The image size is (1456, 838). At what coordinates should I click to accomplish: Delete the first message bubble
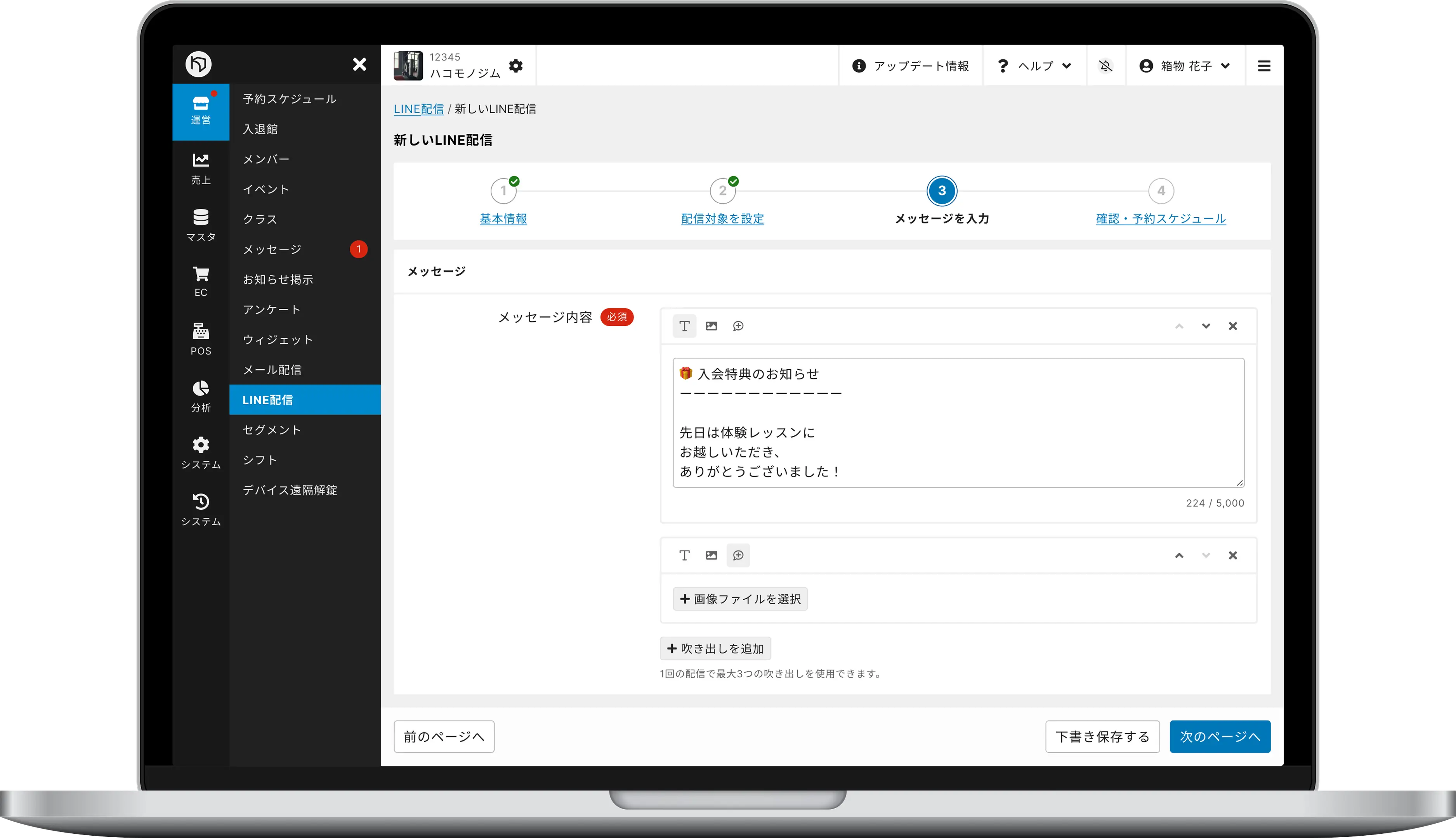1233,326
